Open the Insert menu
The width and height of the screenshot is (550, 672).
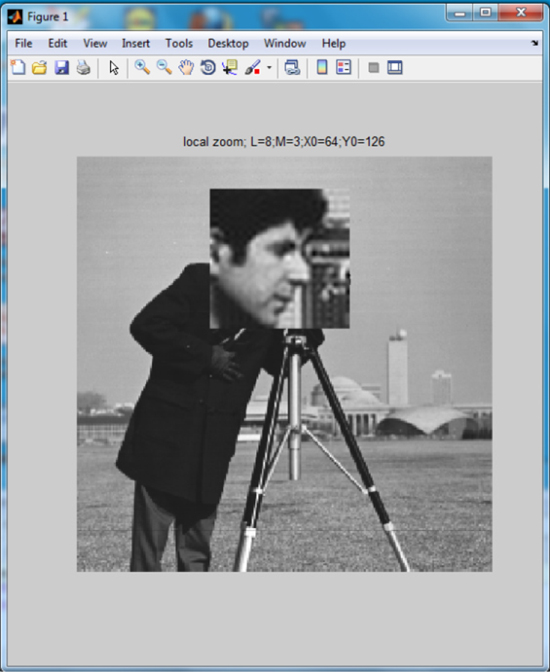[136, 43]
